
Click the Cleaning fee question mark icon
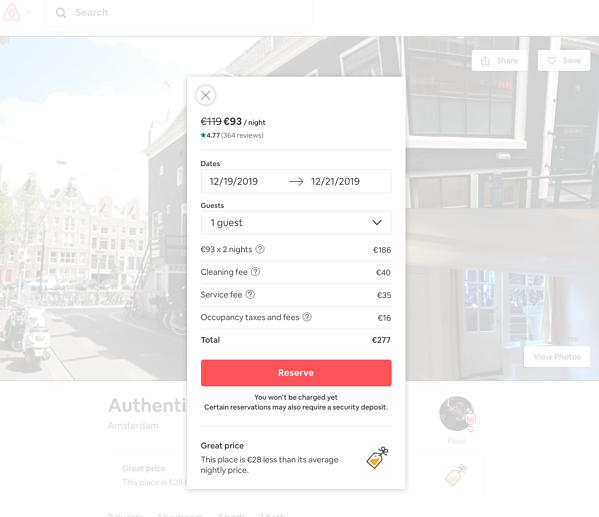pyautogui.click(x=256, y=272)
